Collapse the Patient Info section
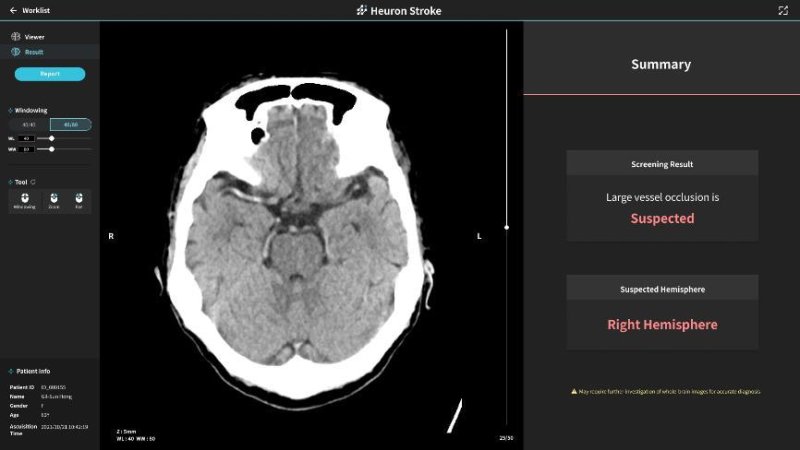This screenshot has height=450, width=800. 10,371
